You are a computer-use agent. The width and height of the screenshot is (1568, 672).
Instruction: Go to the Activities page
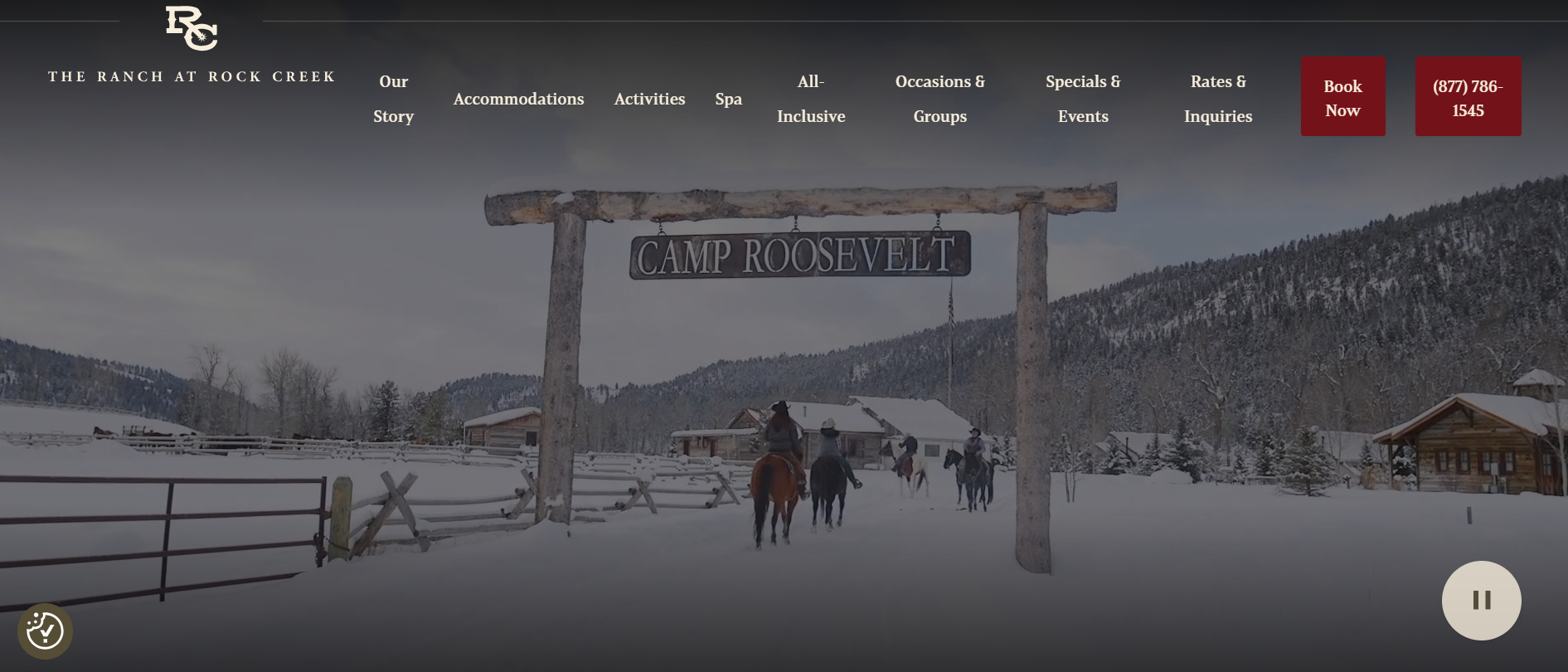click(649, 99)
